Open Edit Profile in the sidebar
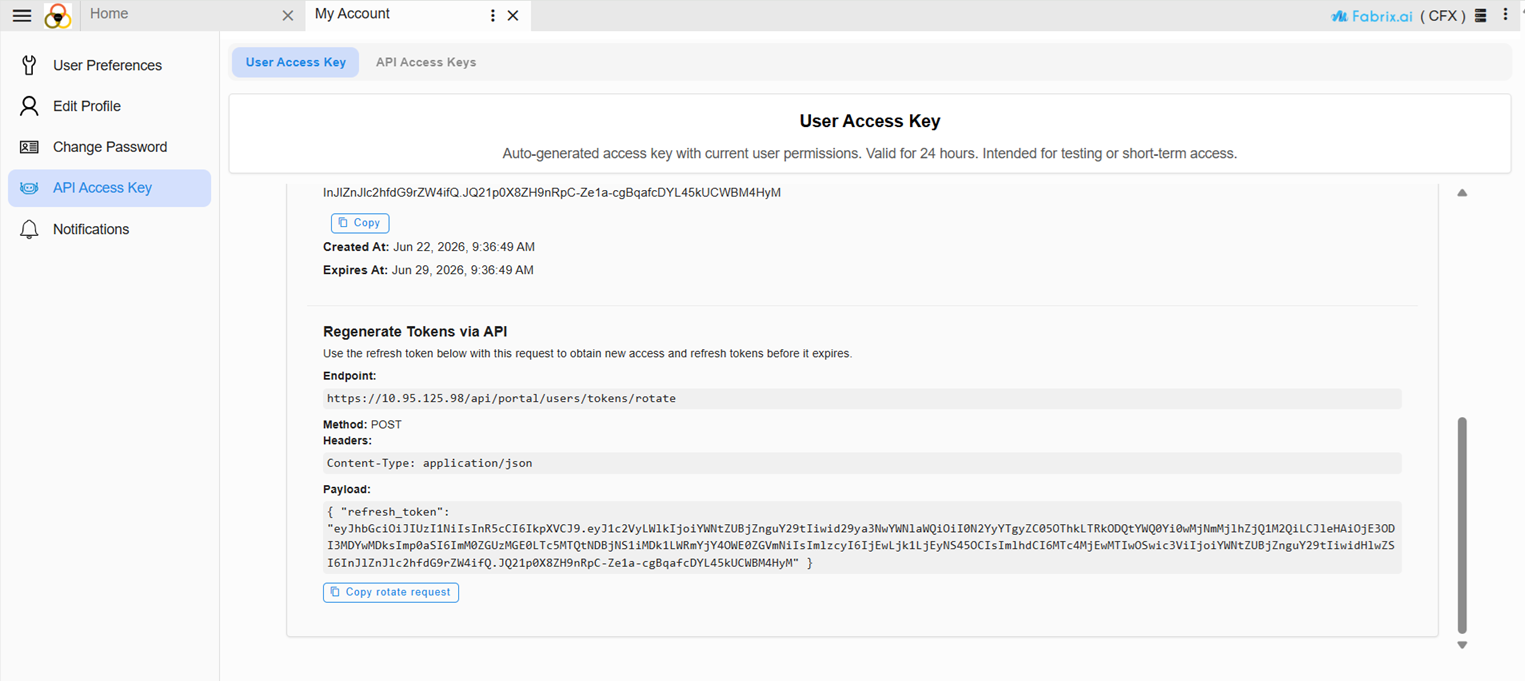Image resolution: width=1525 pixels, height=681 pixels. [109, 106]
